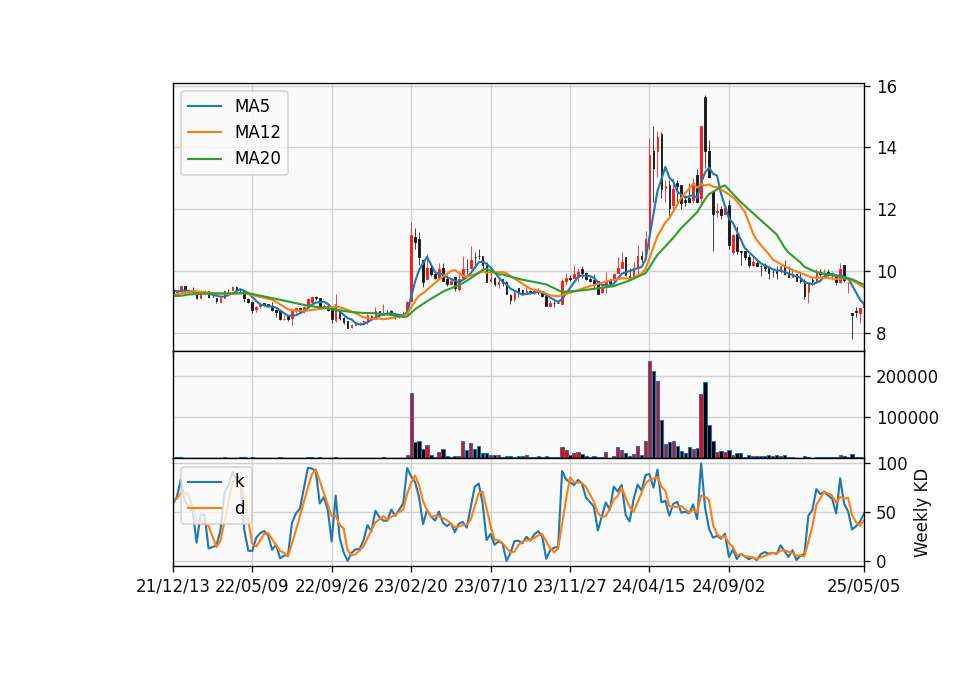Click the KD axis value 100
This screenshot has width=960, height=690.
(x=892, y=464)
